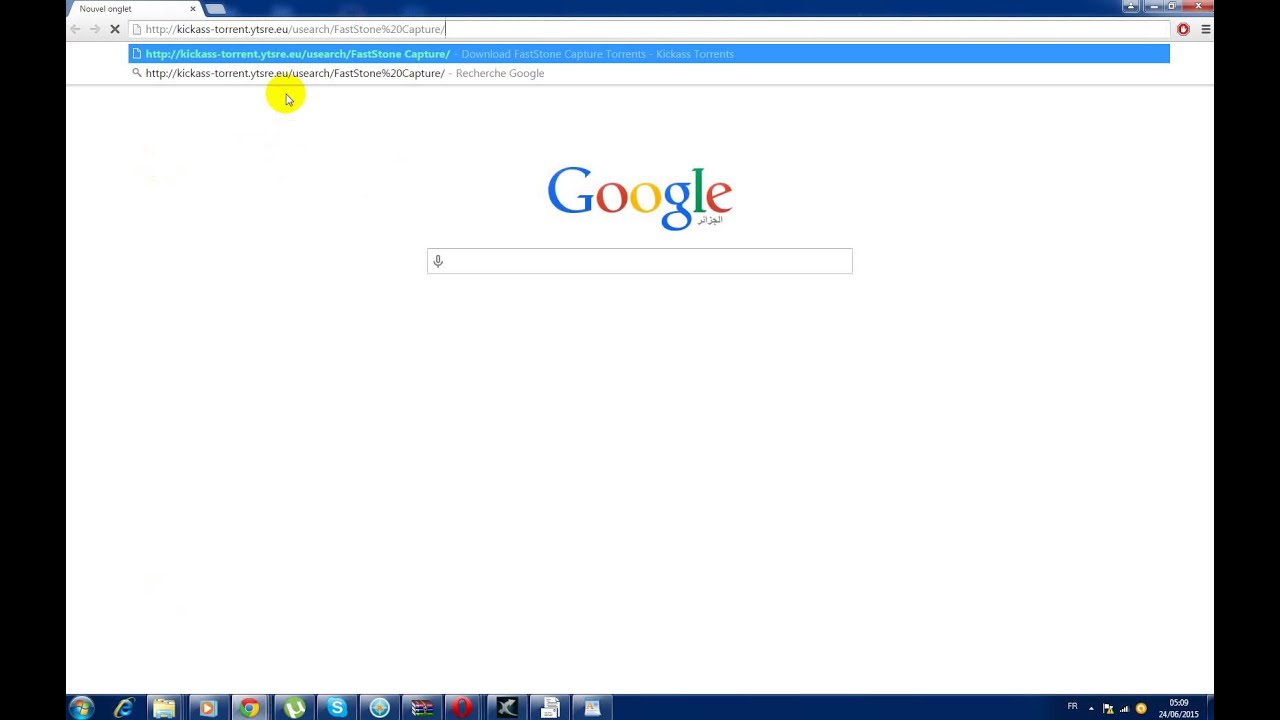
Task: Select the Recherche Google suggestion
Action: (x=649, y=73)
